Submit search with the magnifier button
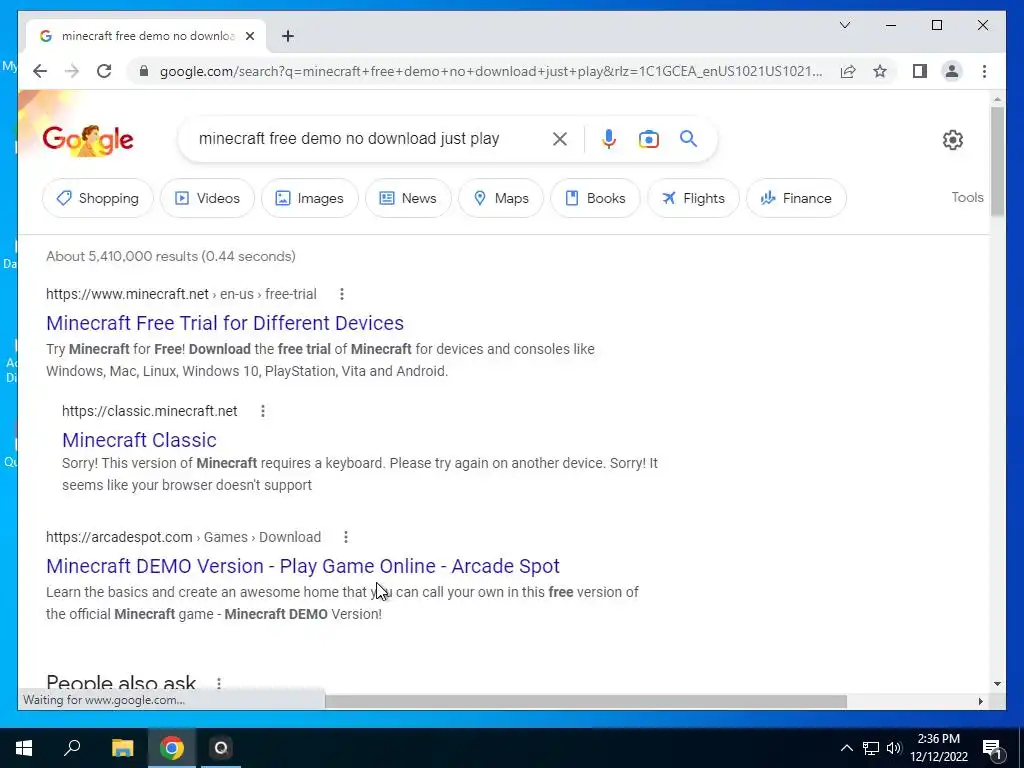 688,138
